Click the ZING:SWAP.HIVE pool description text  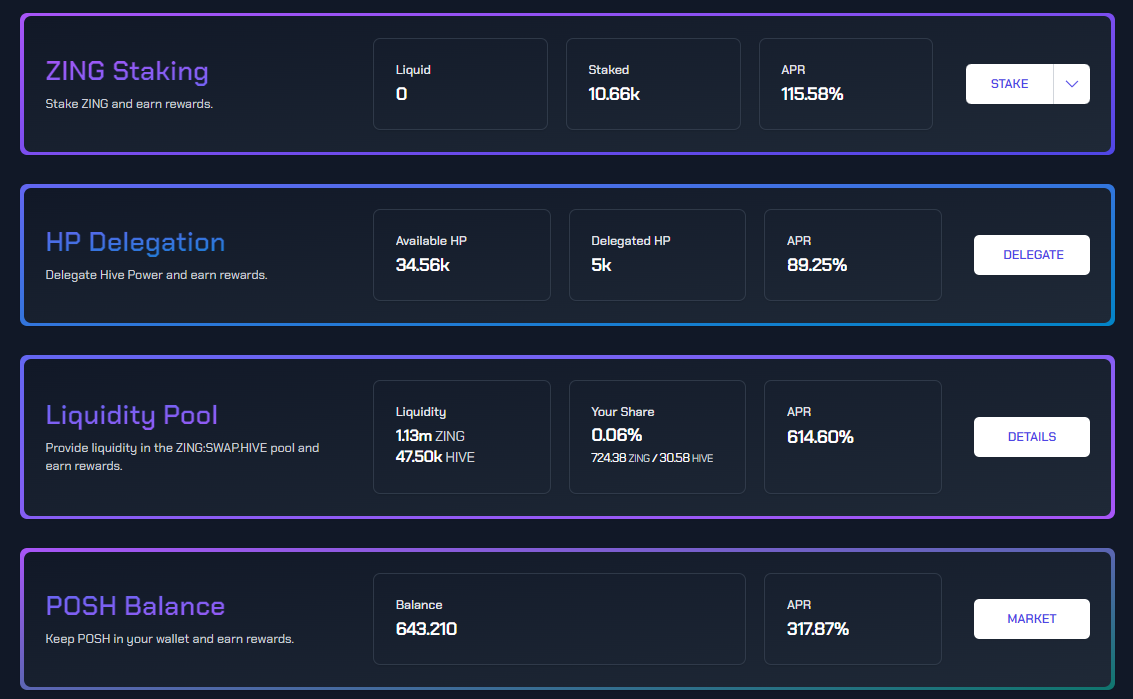point(182,457)
